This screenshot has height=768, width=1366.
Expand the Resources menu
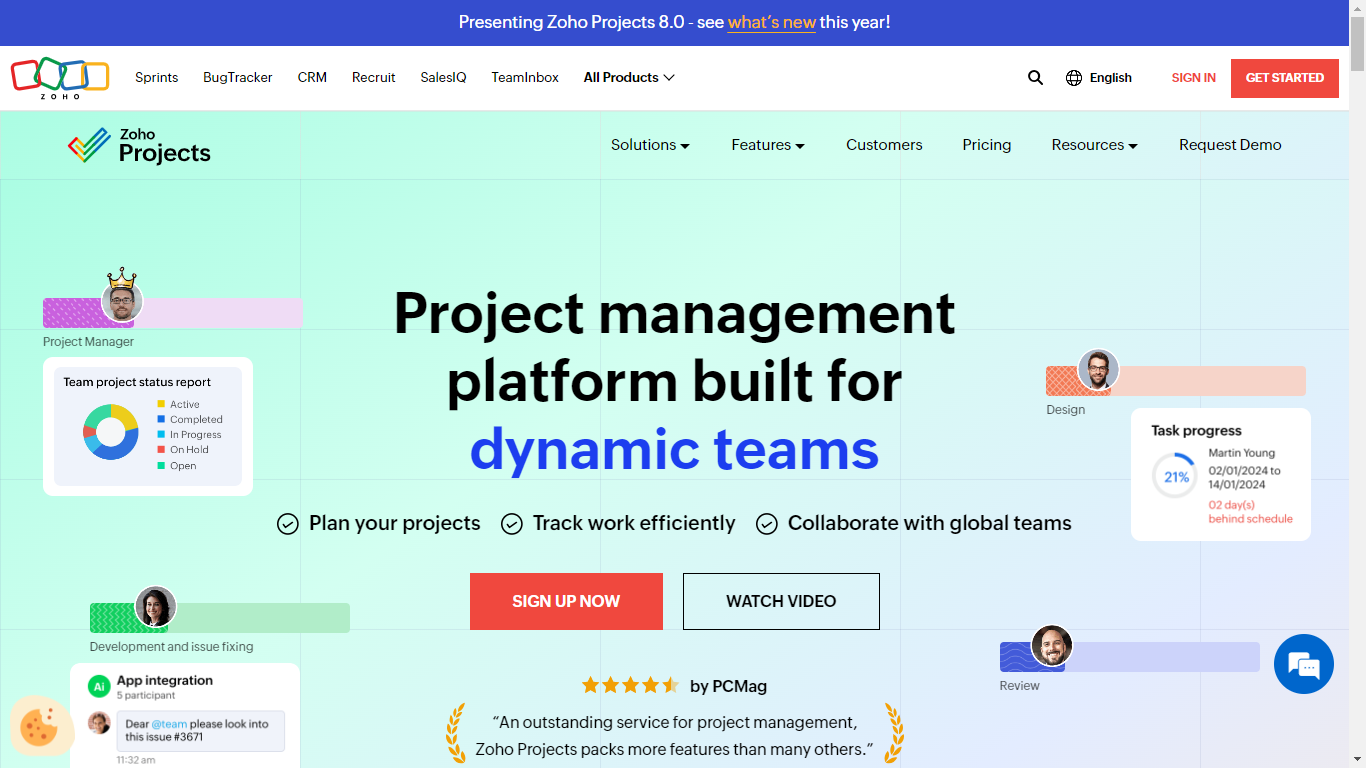click(1094, 145)
